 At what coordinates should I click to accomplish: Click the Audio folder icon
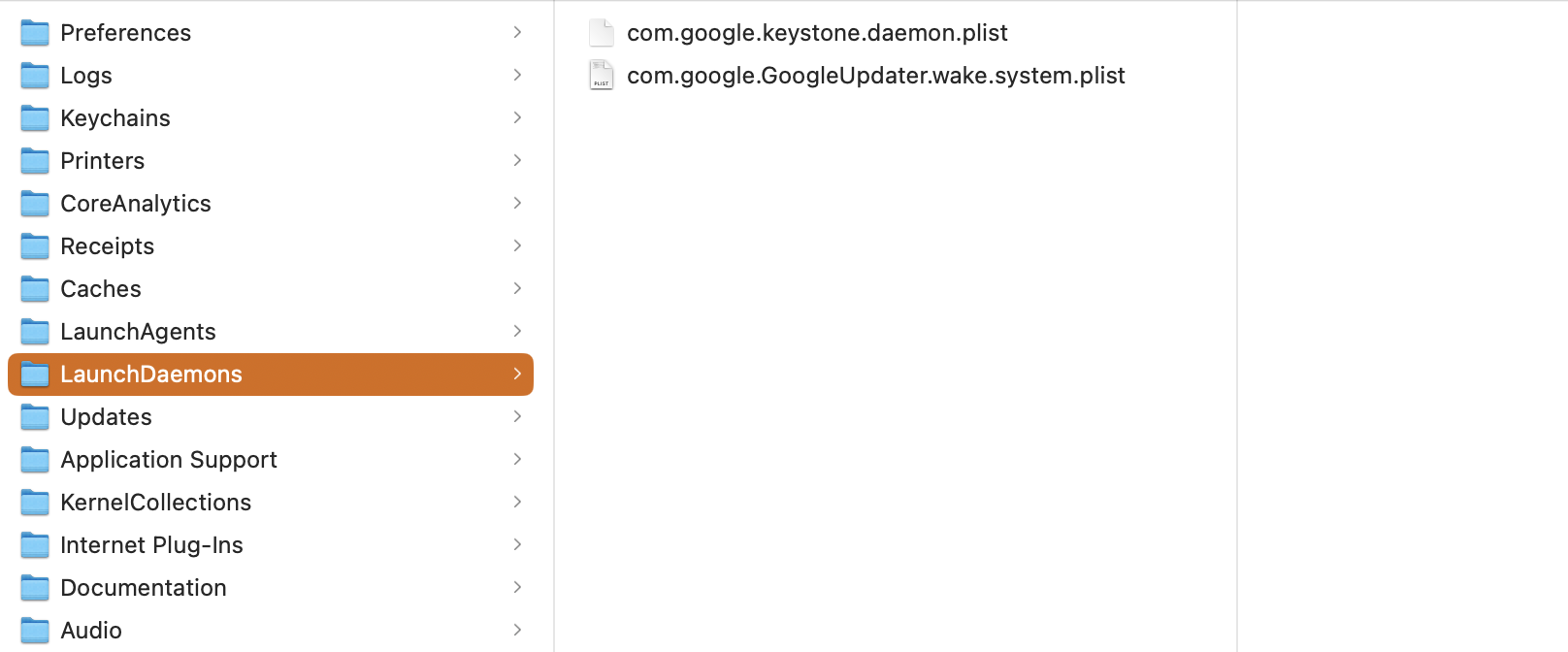[x=35, y=631]
